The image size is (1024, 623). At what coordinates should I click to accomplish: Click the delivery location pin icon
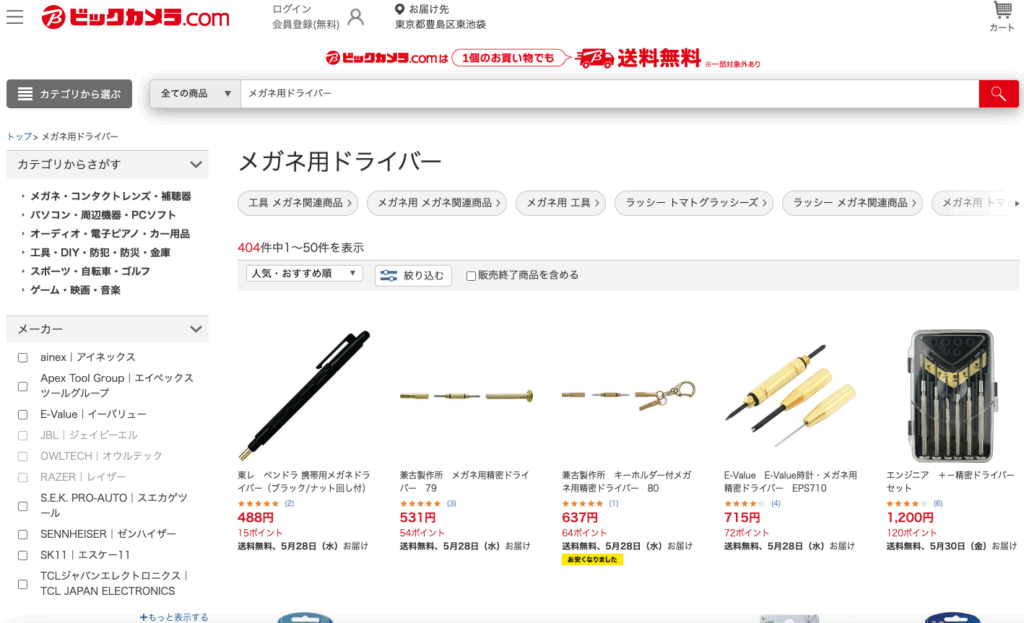pos(400,9)
